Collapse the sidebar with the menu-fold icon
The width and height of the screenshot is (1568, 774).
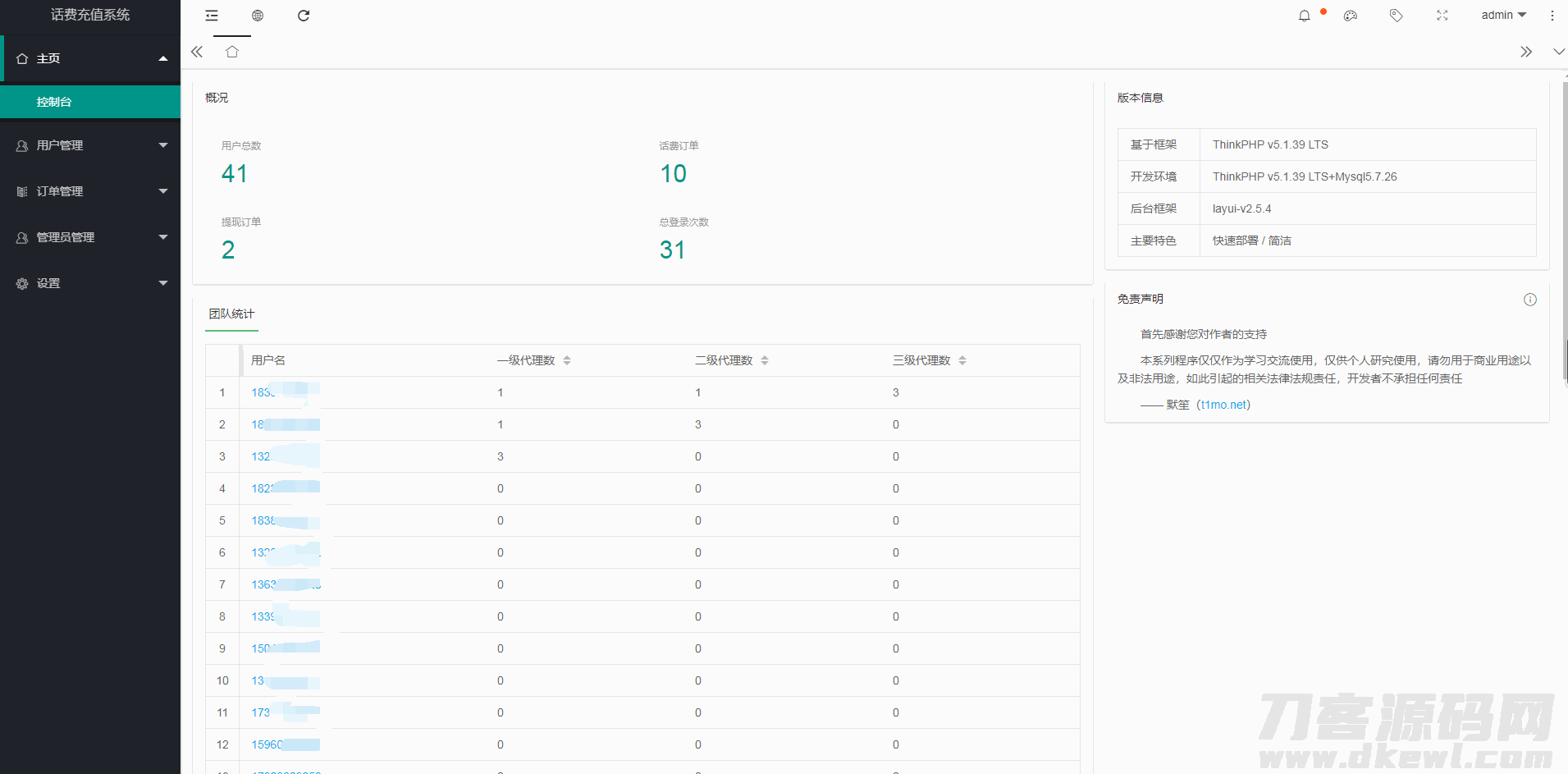[x=212, y=16]
